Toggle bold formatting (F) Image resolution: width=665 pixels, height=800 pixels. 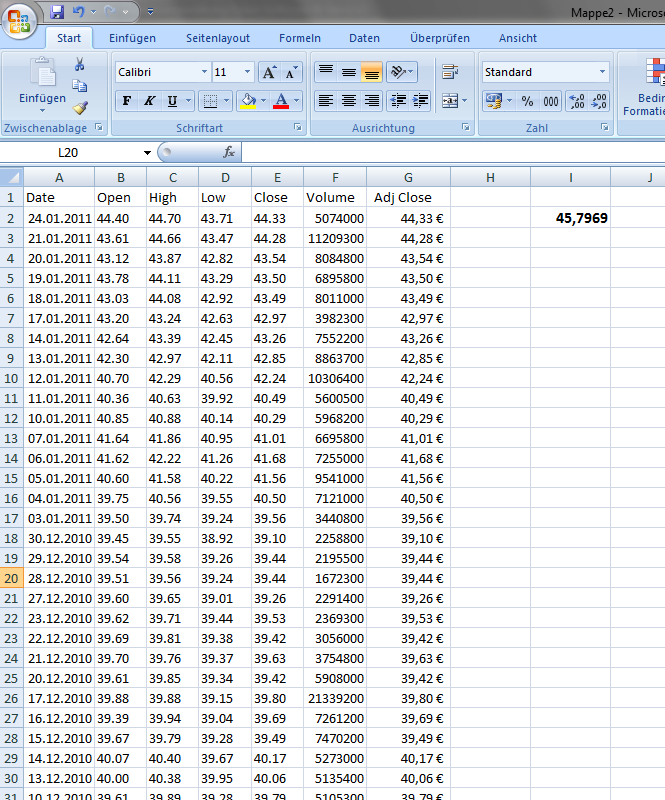click(126, 101)
